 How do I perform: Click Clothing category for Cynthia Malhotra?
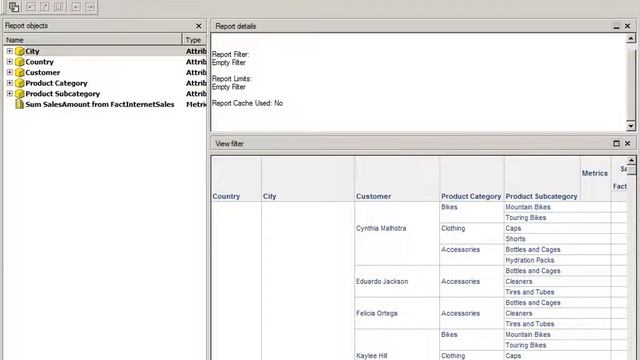(x=472, y=233)
